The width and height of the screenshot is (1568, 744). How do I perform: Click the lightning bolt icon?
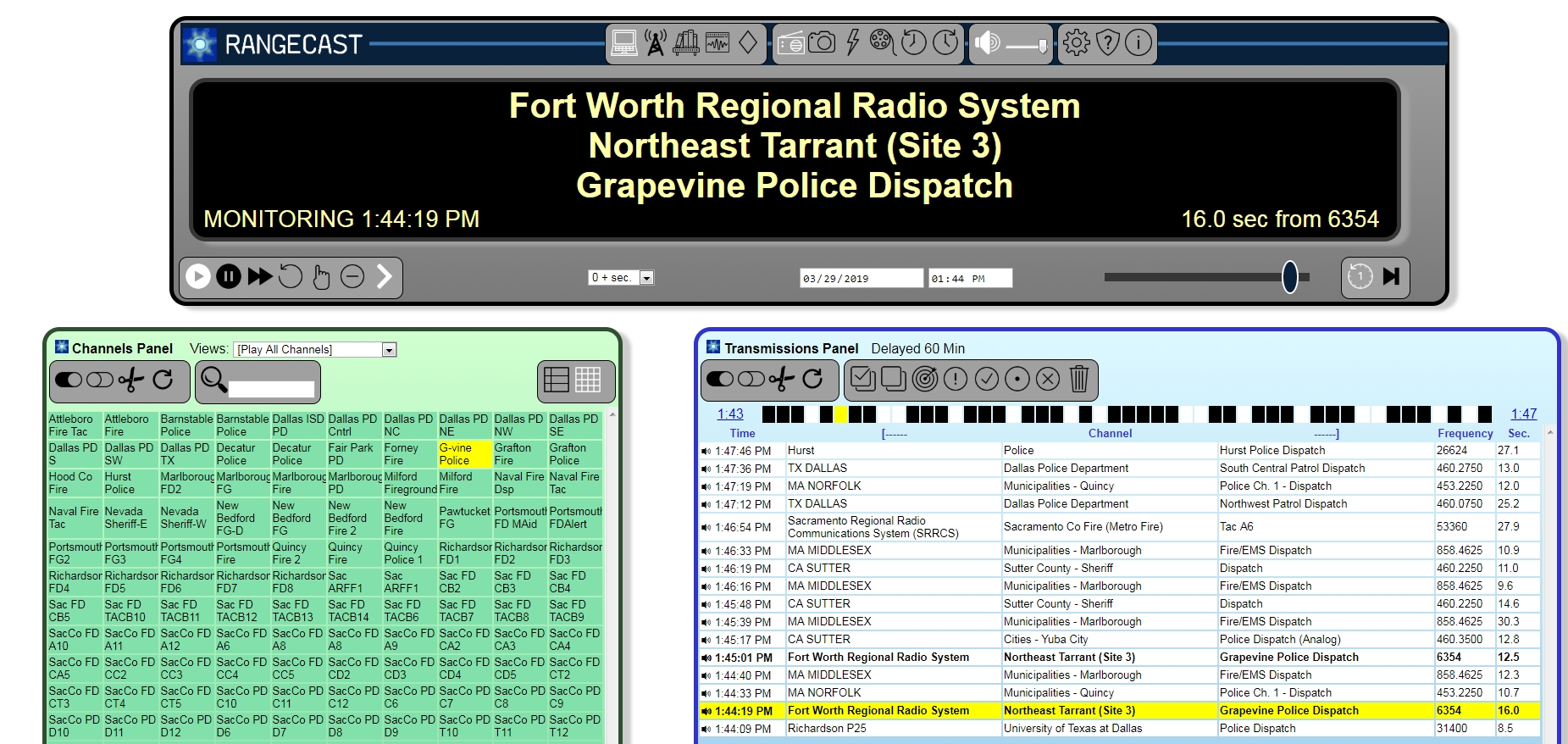852,42
